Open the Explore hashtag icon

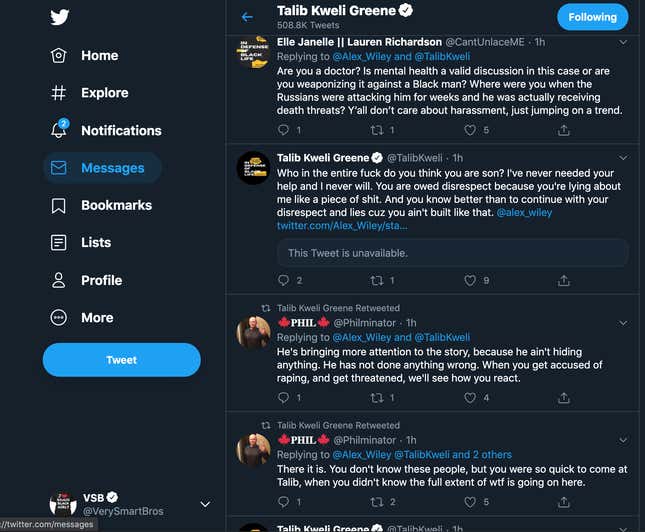point(58,93)
